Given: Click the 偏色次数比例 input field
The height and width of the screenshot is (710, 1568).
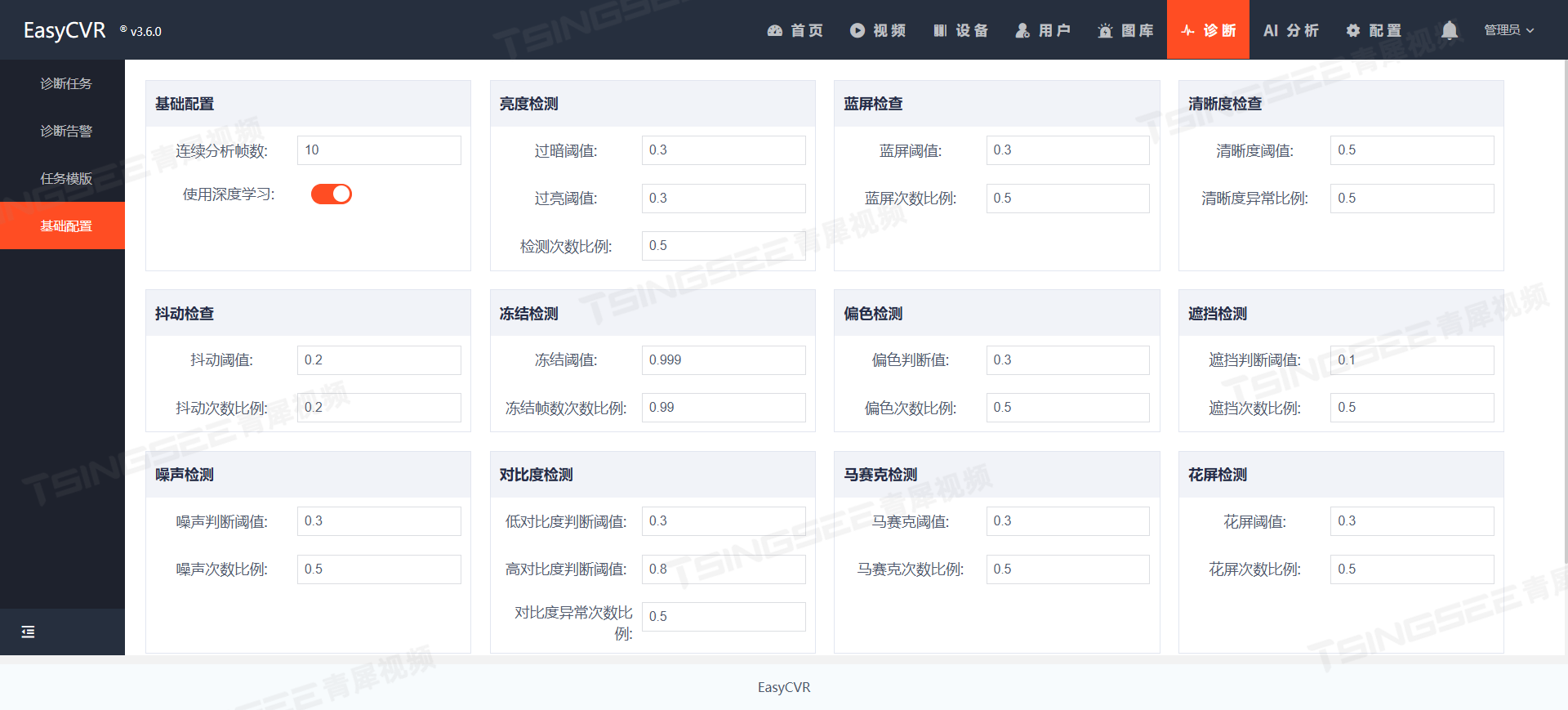Looking at the screenshot, I should 1068,408.
